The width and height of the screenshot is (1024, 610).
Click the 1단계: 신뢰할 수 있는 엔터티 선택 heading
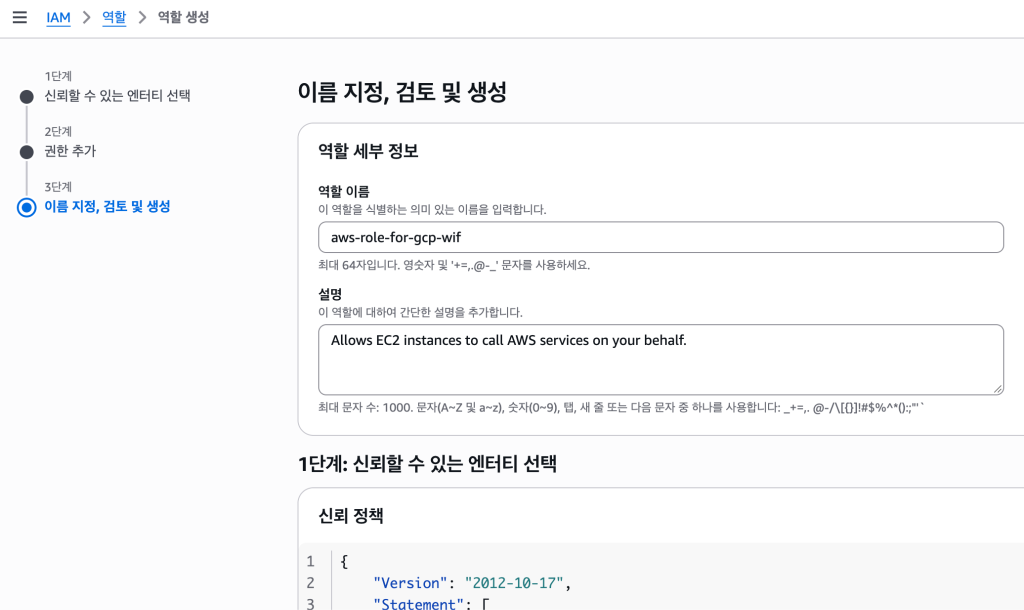427,464
